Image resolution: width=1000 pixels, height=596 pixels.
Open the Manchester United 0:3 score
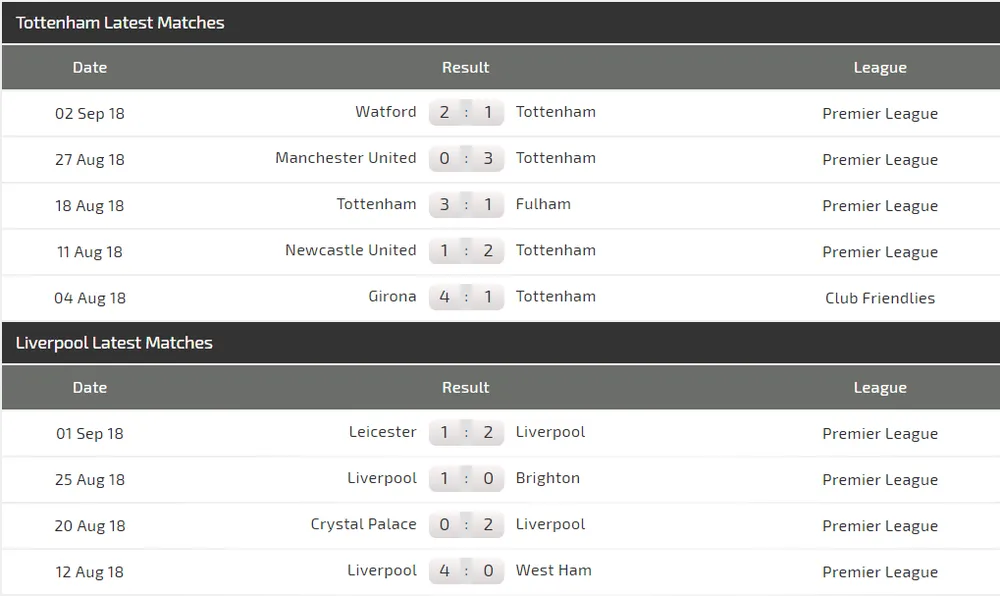(466, 158)
